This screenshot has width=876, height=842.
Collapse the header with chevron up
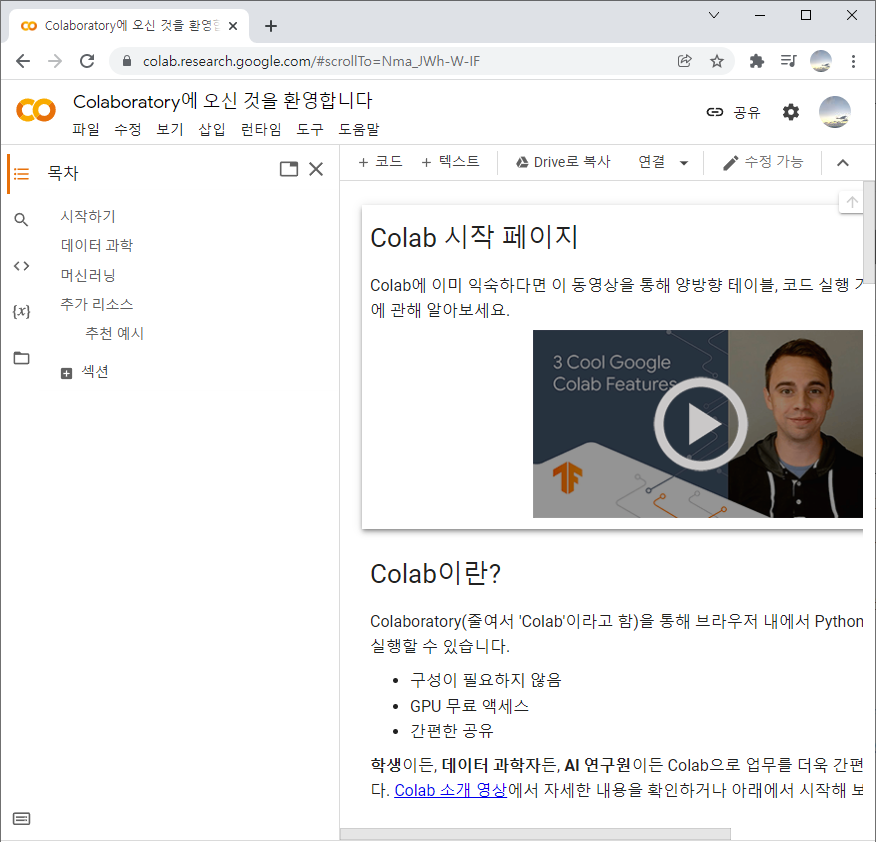pos(843,163)
